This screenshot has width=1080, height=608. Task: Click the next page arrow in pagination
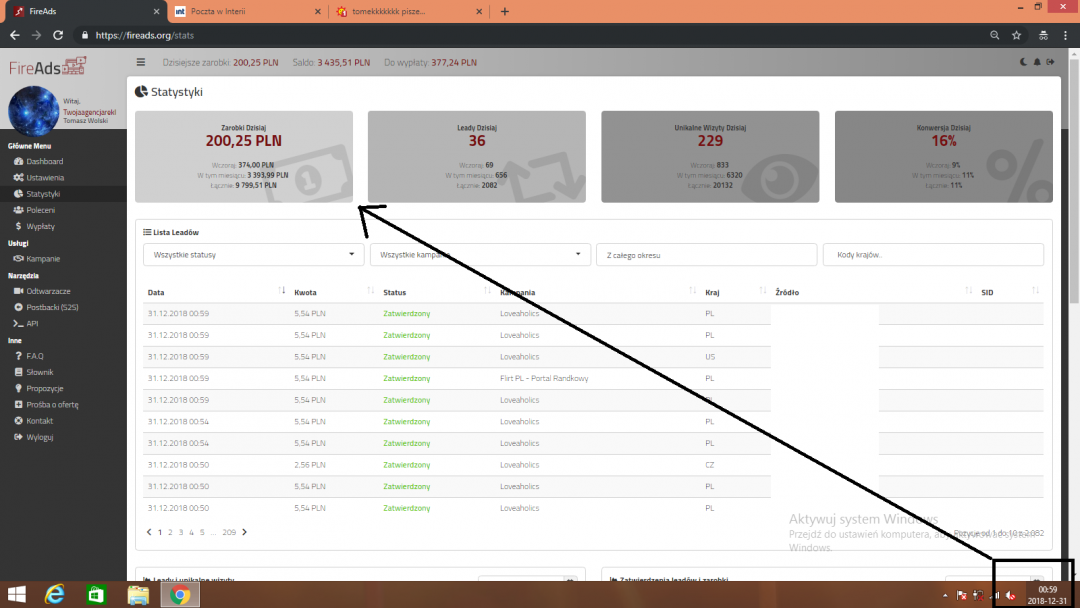click(244, 533)
